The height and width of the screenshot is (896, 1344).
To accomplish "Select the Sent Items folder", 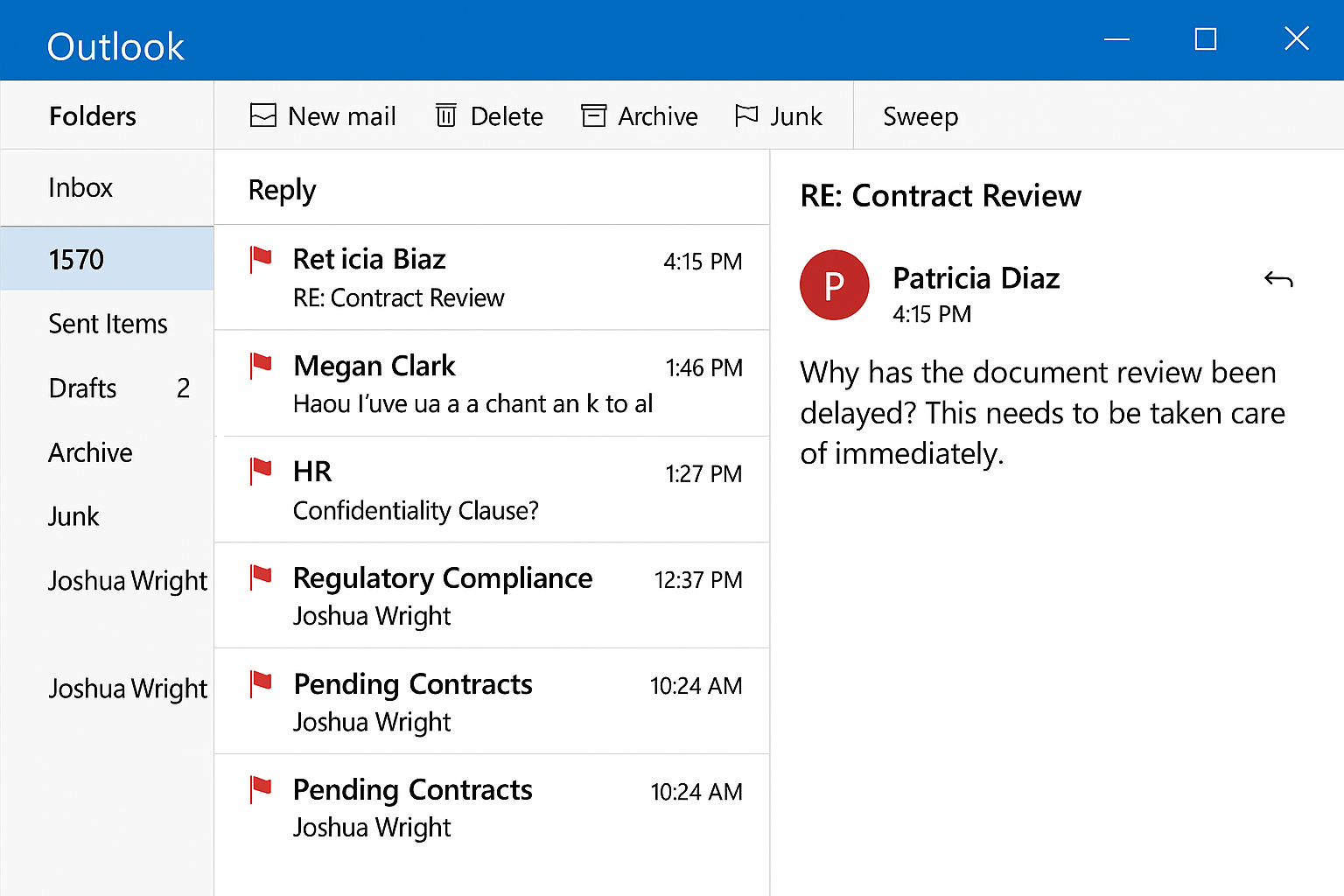I will (108, 324).
